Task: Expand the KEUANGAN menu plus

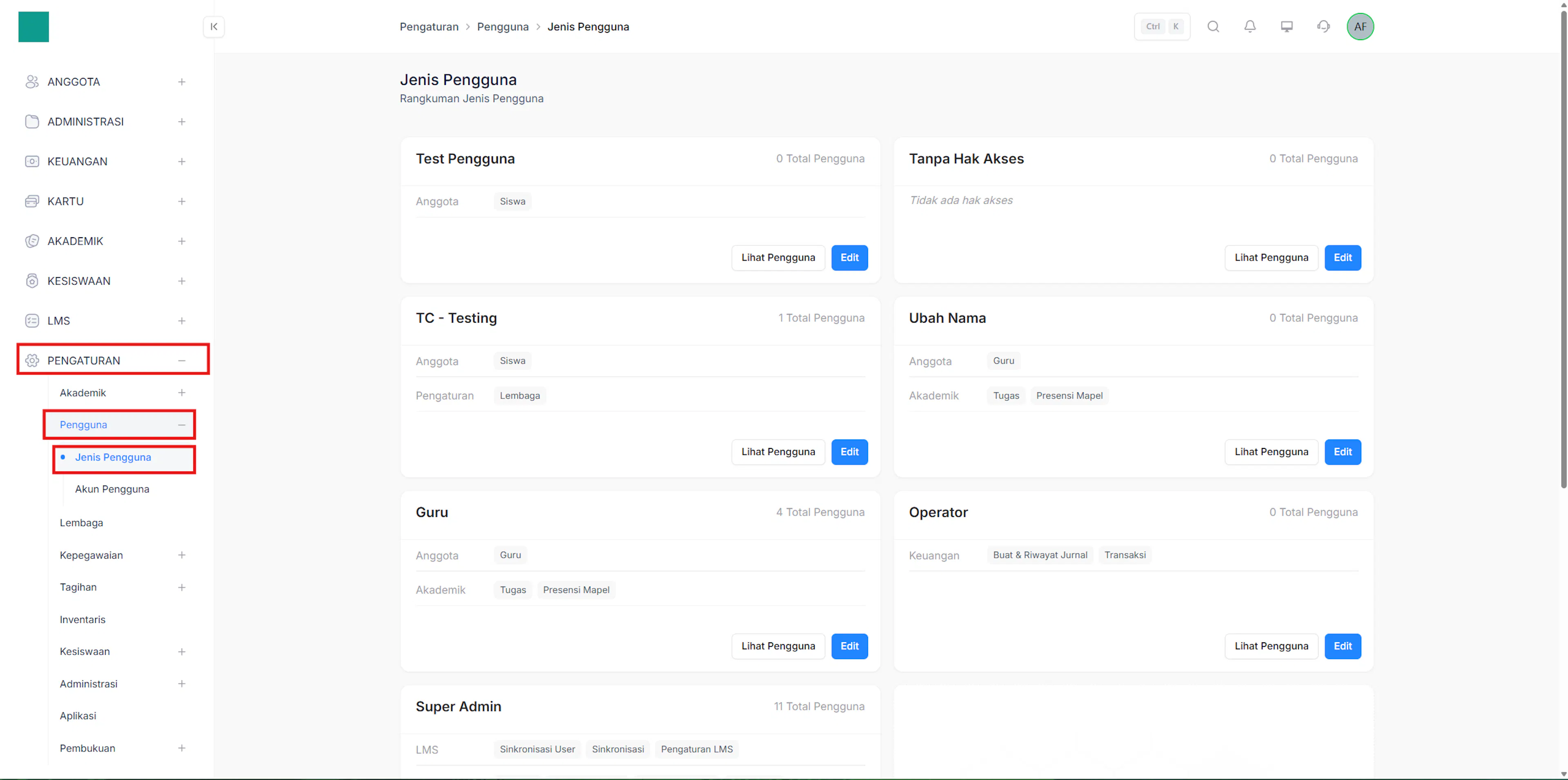Action: (181, 161)
